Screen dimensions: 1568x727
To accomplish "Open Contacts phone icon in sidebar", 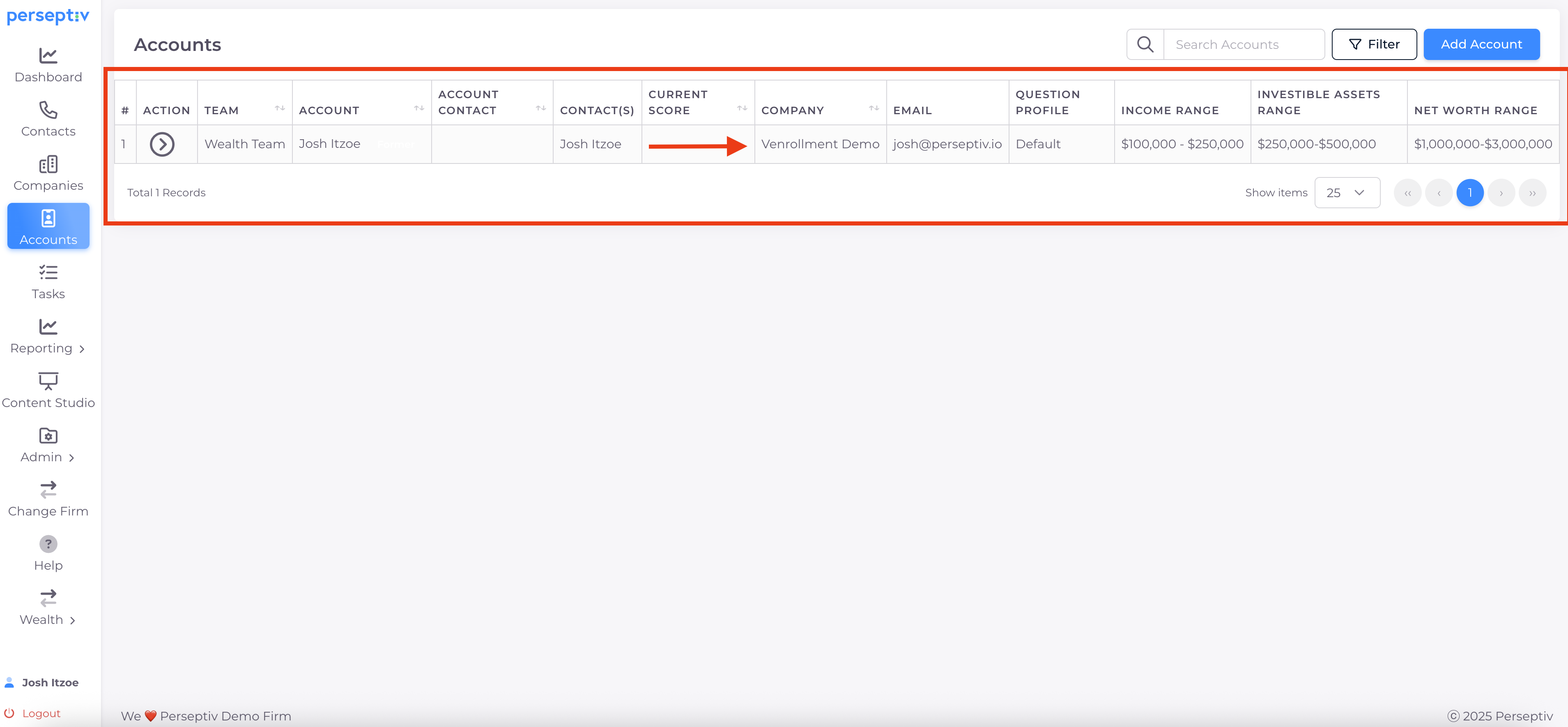I will [48, 110].
